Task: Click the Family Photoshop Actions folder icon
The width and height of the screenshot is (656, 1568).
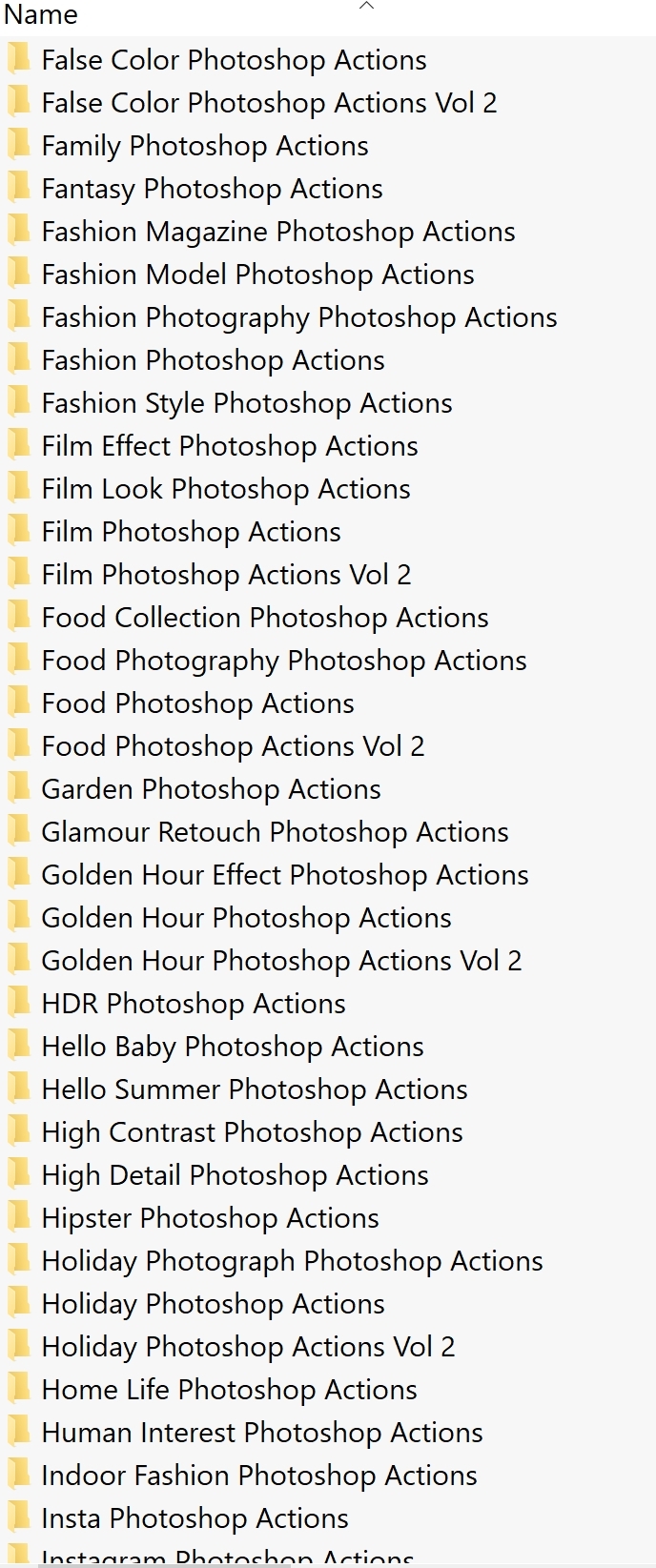Action: [x=18, y=145]
